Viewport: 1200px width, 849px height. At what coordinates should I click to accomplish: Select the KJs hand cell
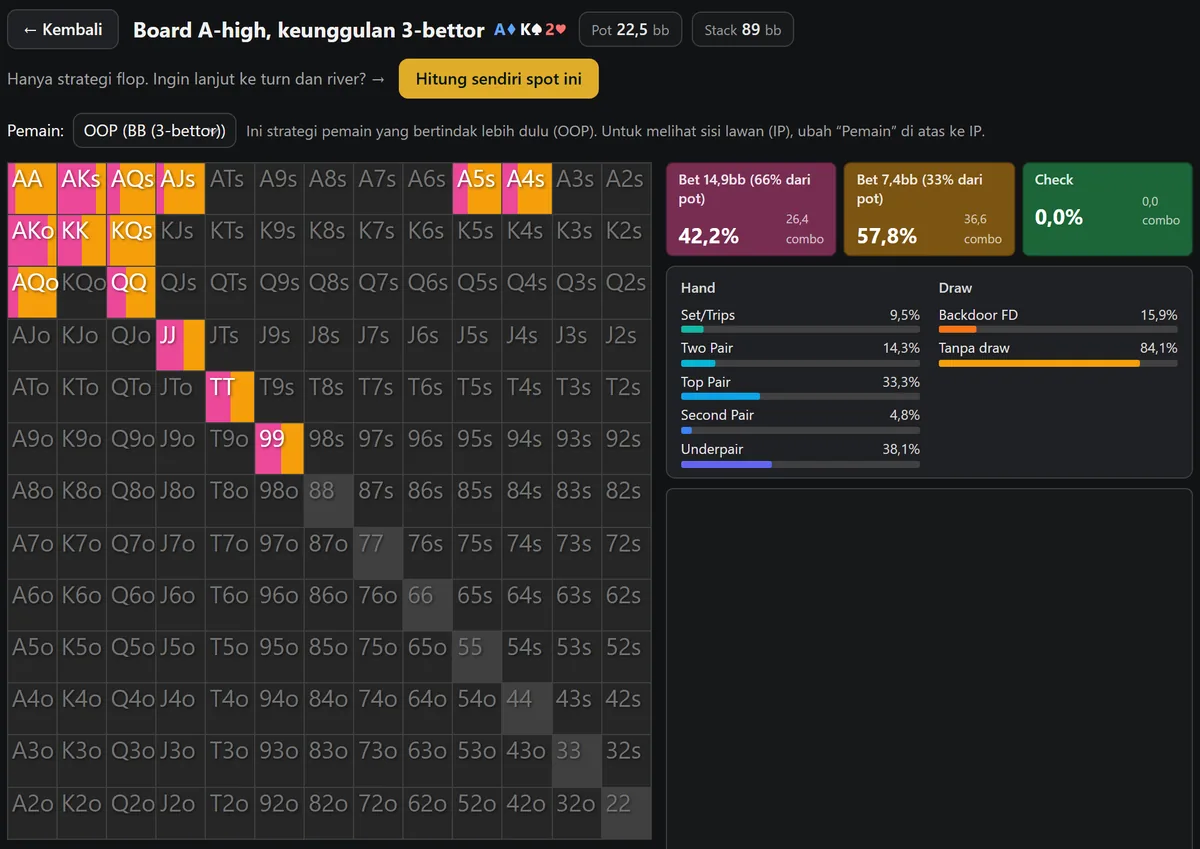pos(181,240)
